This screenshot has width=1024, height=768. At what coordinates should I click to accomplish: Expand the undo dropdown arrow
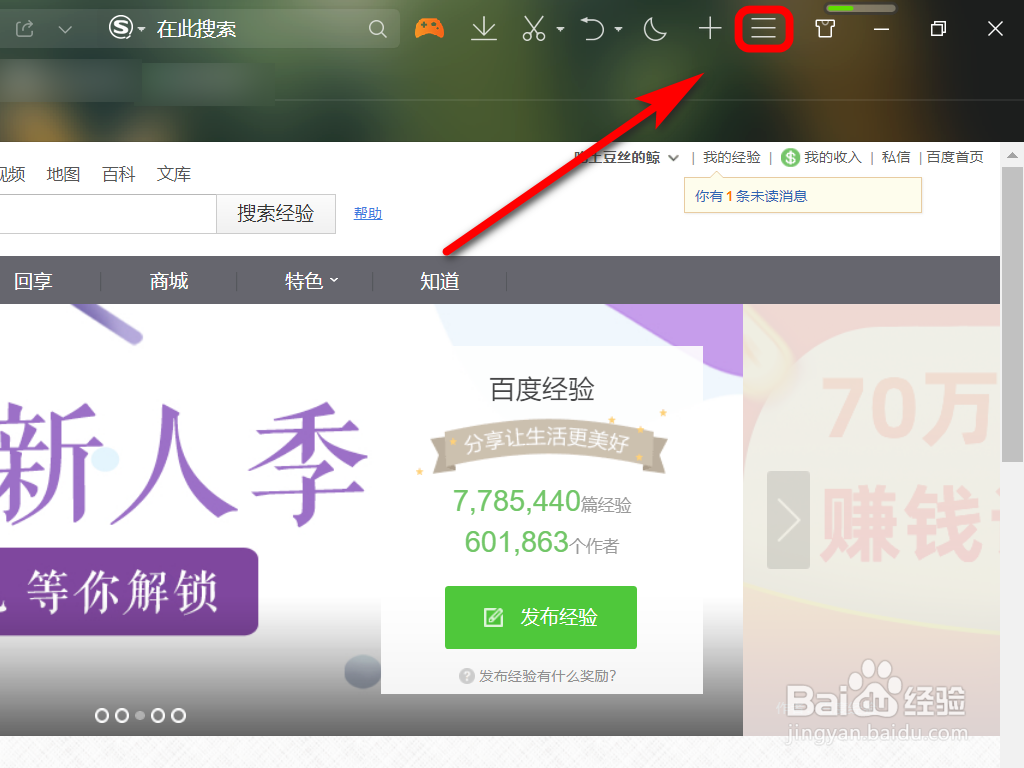click(x=618, y=29)
